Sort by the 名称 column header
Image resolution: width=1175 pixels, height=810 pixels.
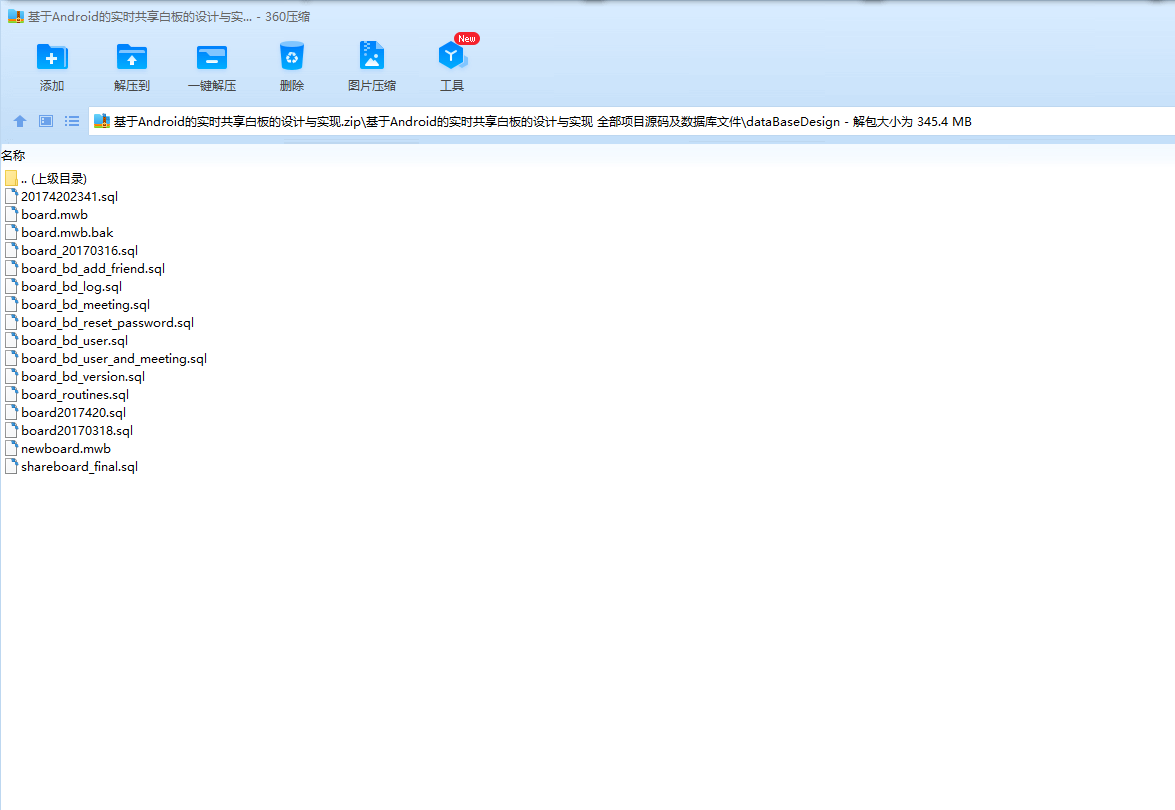13,156
